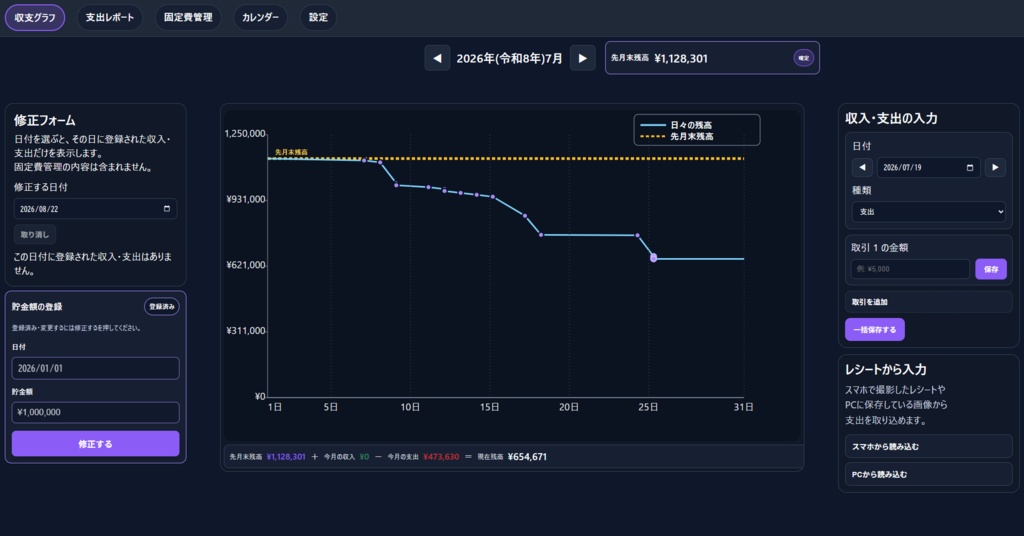This screenshot has width=1024, height=536.
Task: Click 今月の支出 ¥473,630 value
Action: (441, 457)
